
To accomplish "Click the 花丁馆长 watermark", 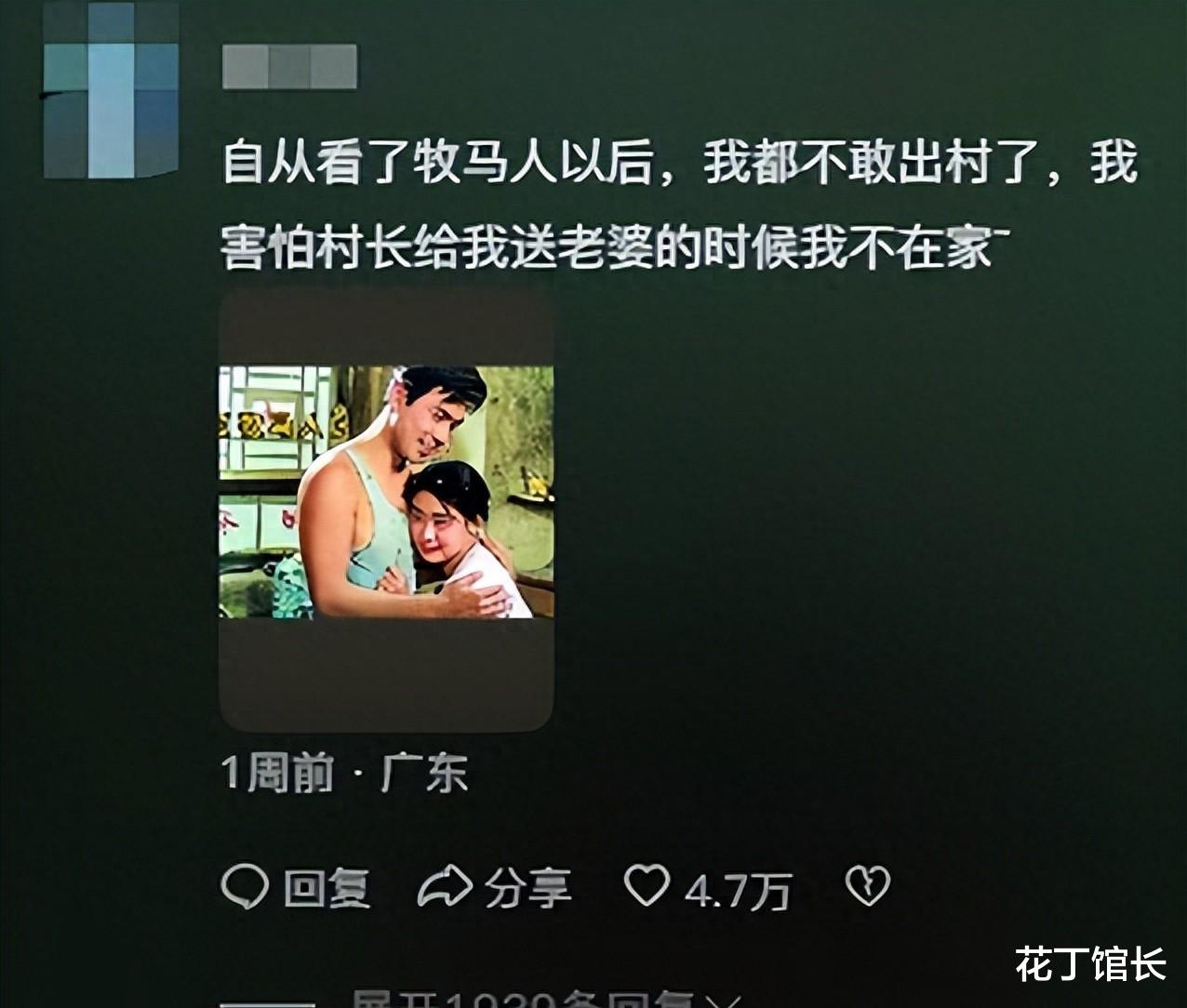I will tap(1090, 963).
